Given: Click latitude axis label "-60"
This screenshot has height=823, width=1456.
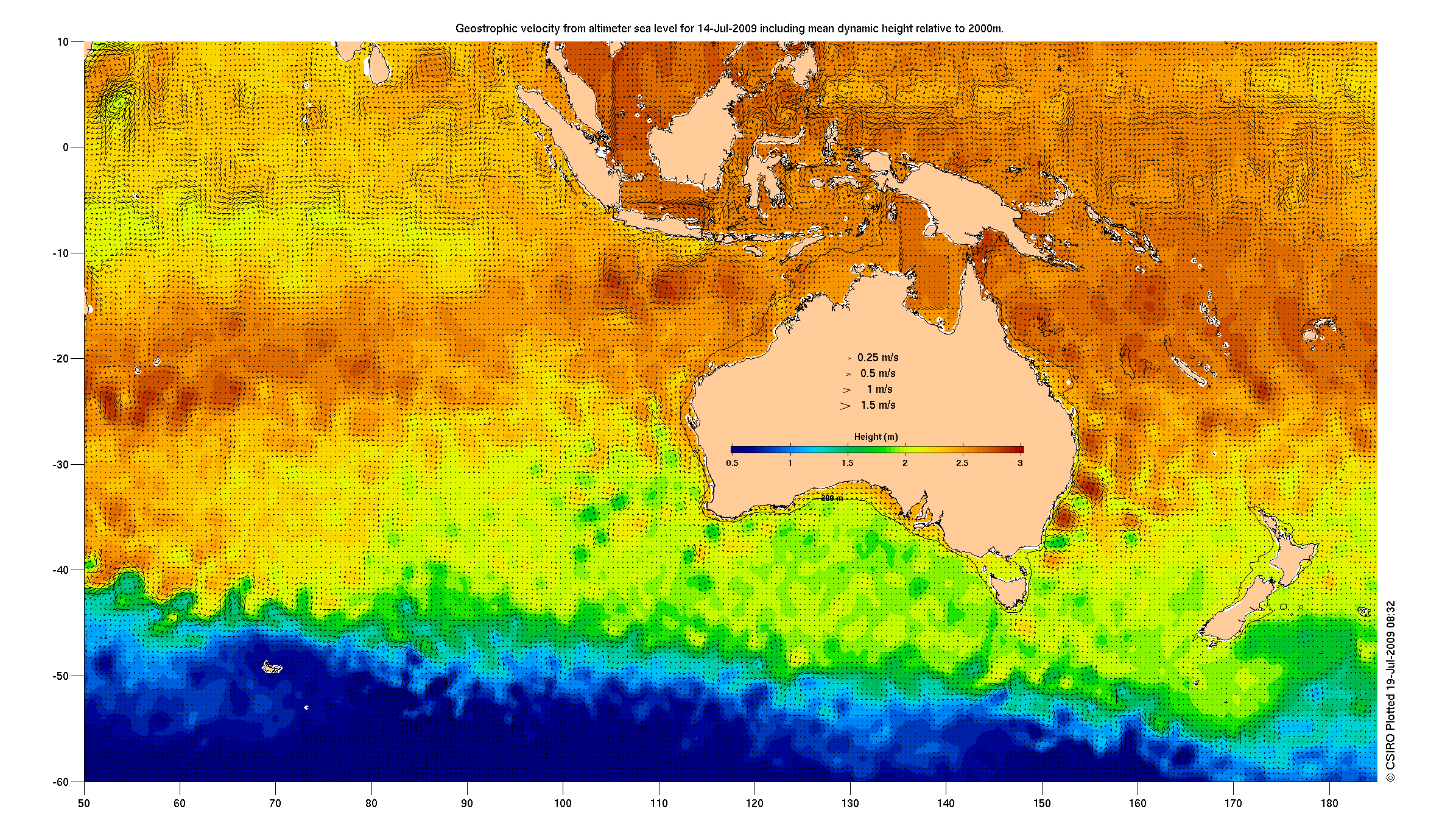Looking at the screenshot, I should (61, 782).
